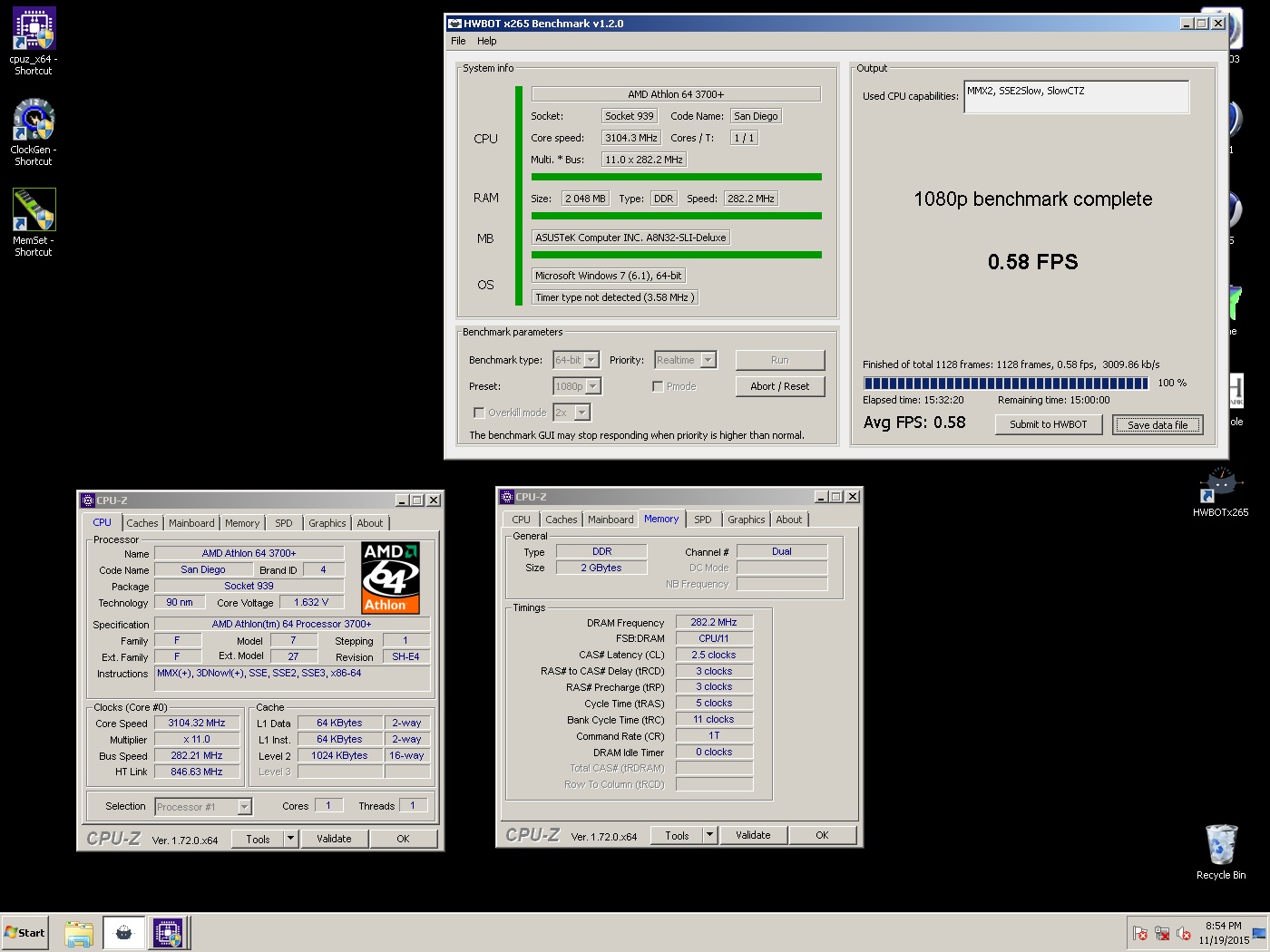
Task: Open the Preset 1080p dropdown
Action: (577, 386)
